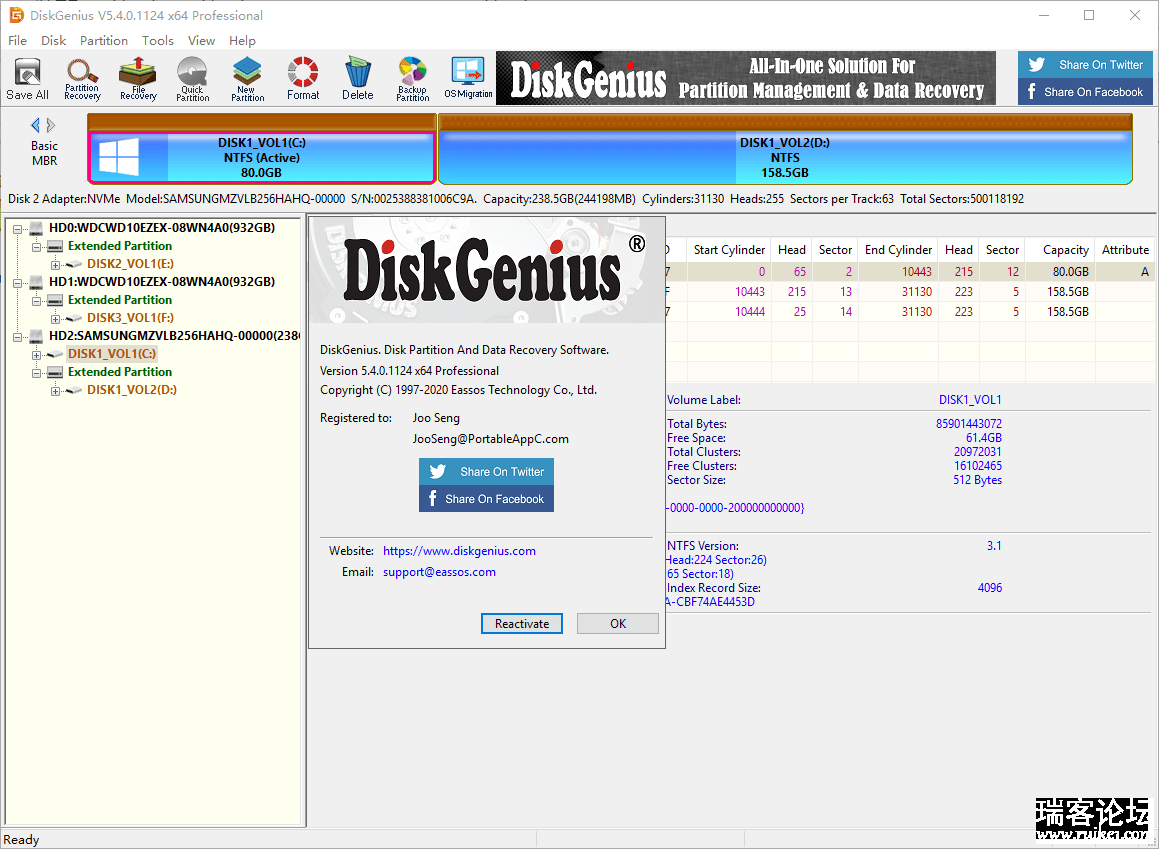Collapse the HD1 disk tree node

coord(17,282)
